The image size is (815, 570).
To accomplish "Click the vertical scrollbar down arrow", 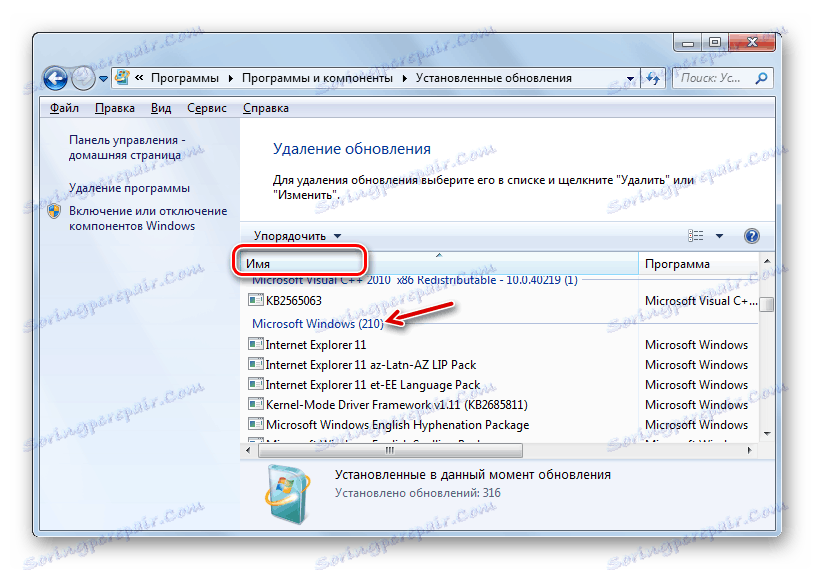I will pos(767,433).
